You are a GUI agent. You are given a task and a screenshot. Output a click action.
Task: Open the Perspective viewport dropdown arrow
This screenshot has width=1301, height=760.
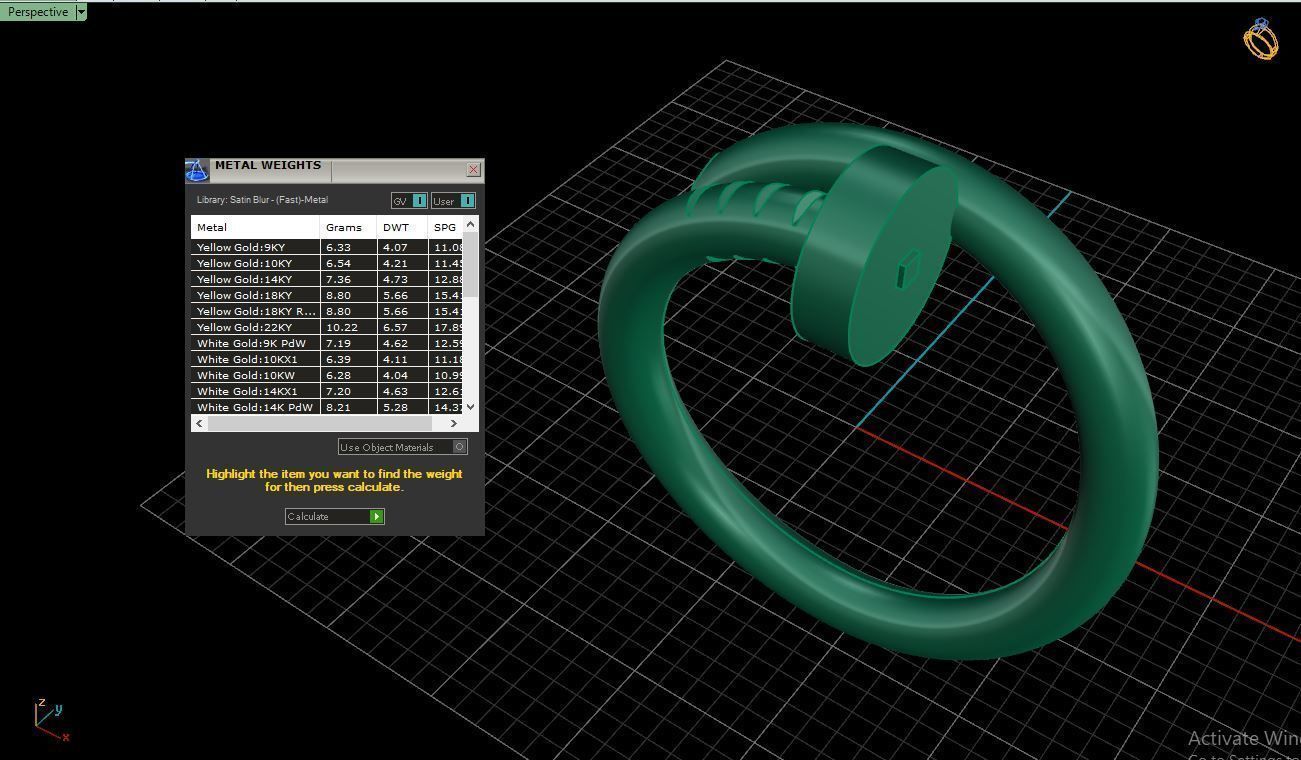click(81, 12)
